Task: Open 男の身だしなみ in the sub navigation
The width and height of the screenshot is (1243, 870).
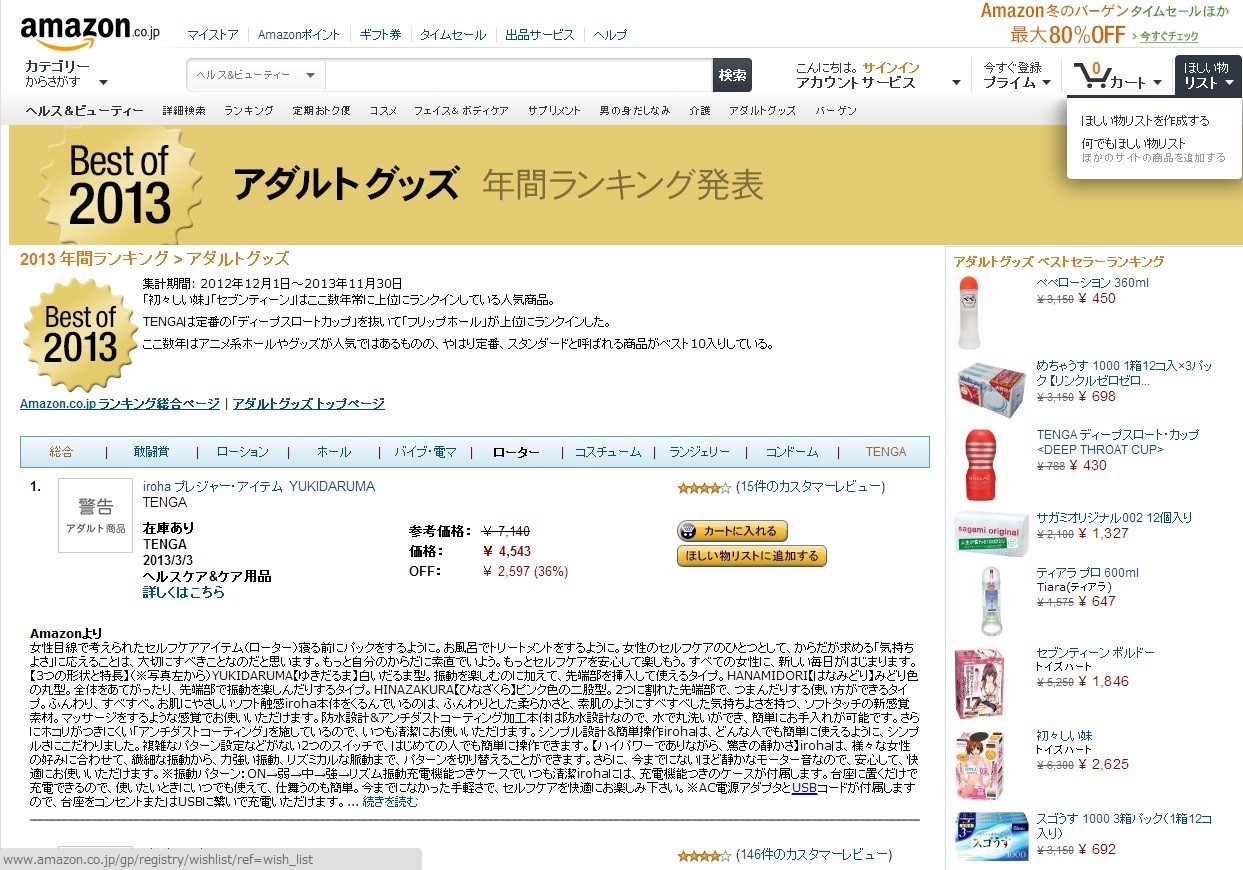Action: pyautogui.click(x=635, y=111)
